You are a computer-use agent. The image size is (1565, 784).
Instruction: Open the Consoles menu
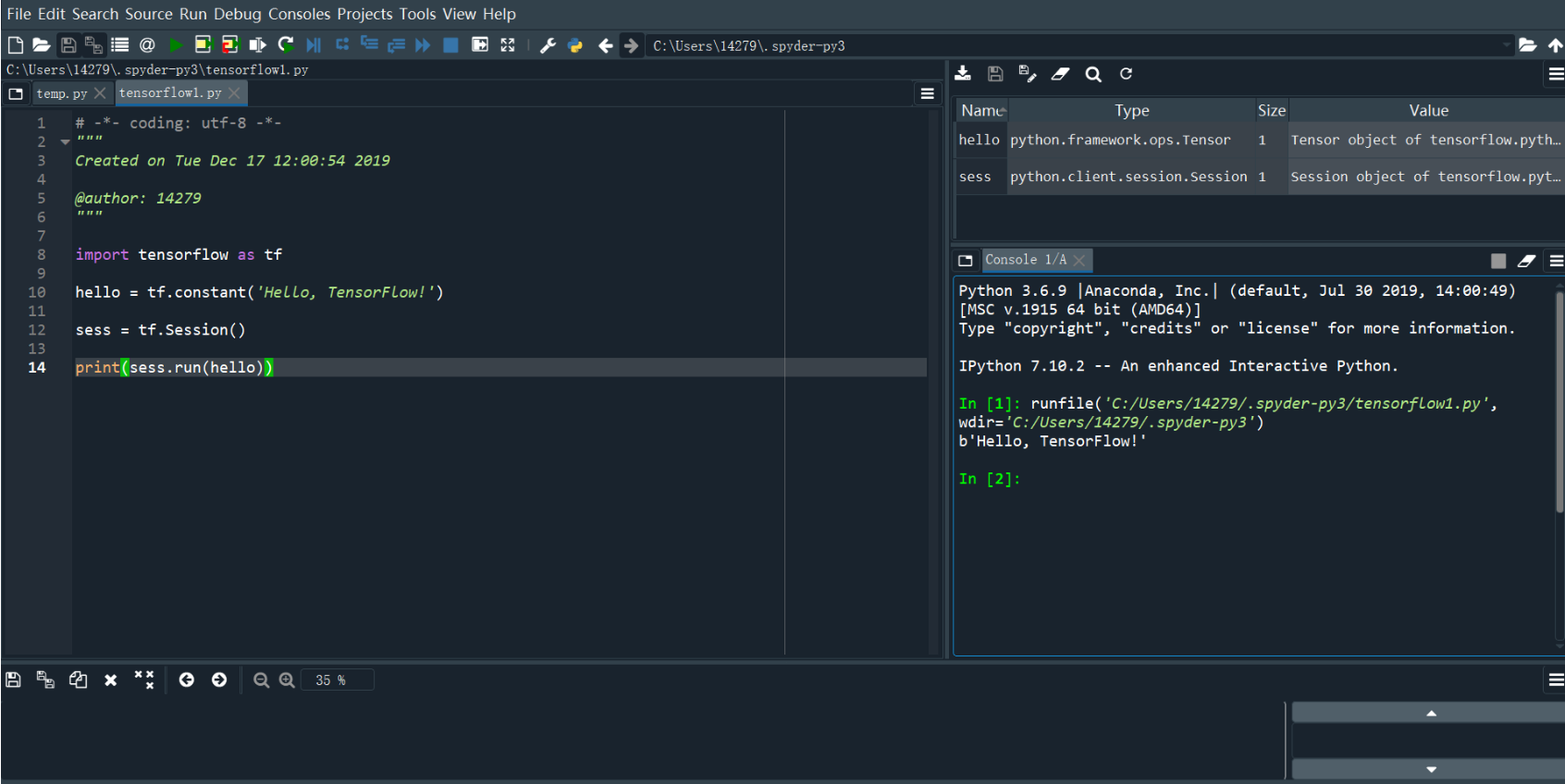[x=300, y=14]
